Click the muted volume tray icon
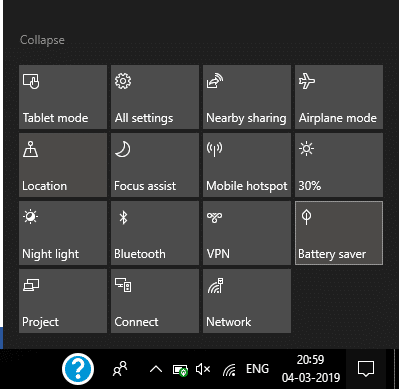 tap(203, 369)
